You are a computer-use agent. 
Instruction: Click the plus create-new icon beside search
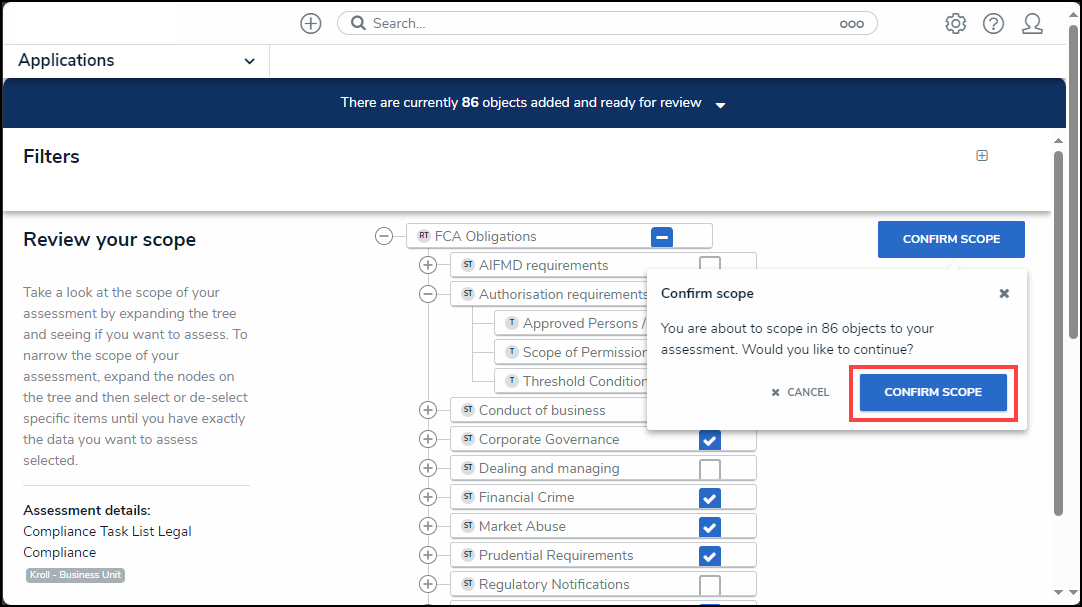click(311, 23)
